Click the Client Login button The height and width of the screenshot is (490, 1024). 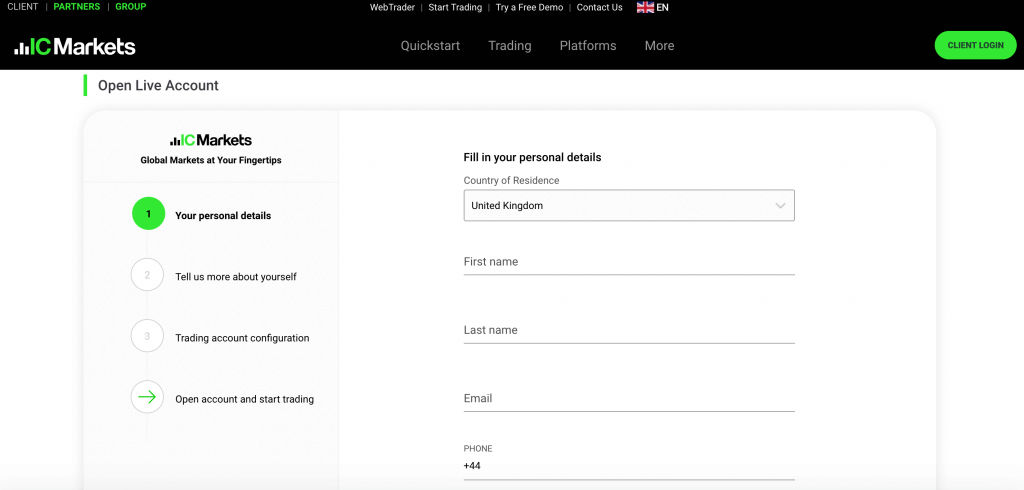975,45
